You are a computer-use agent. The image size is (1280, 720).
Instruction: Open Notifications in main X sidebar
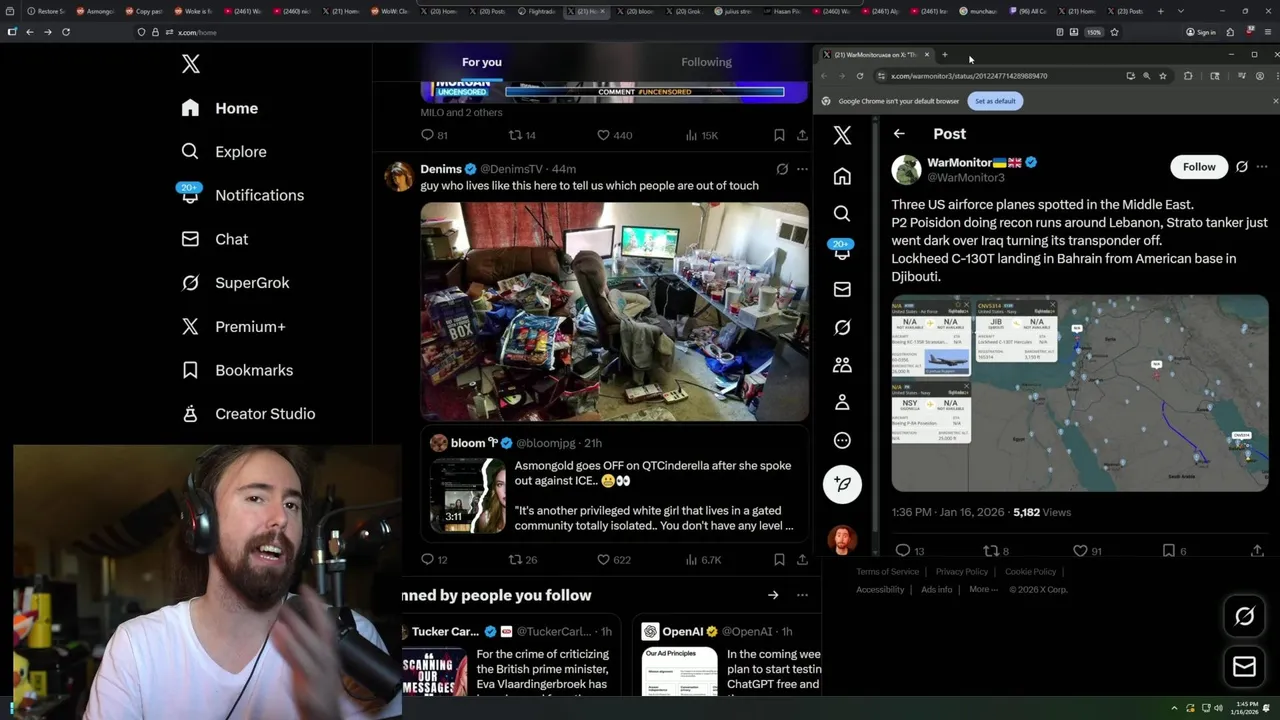tap(242, 195)
